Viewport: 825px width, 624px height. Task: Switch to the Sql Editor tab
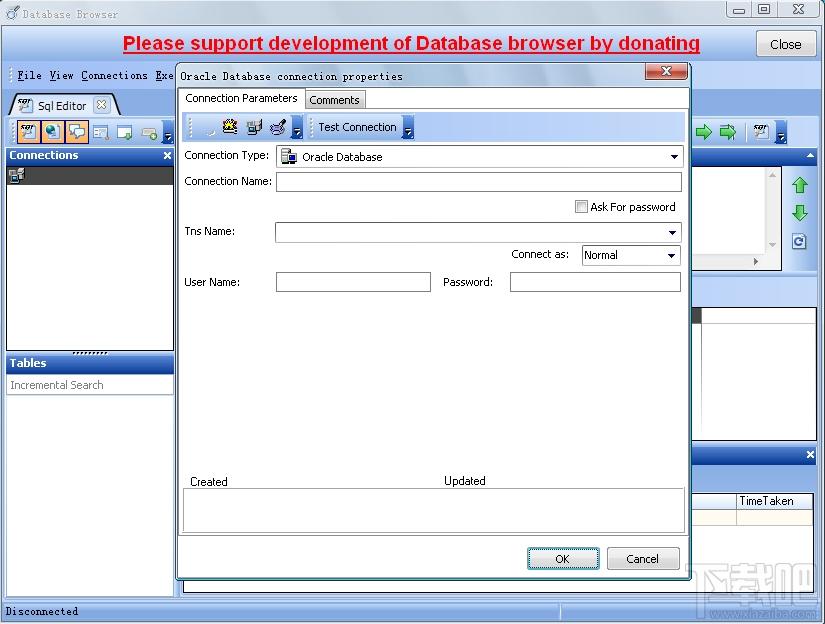point(62,106)
